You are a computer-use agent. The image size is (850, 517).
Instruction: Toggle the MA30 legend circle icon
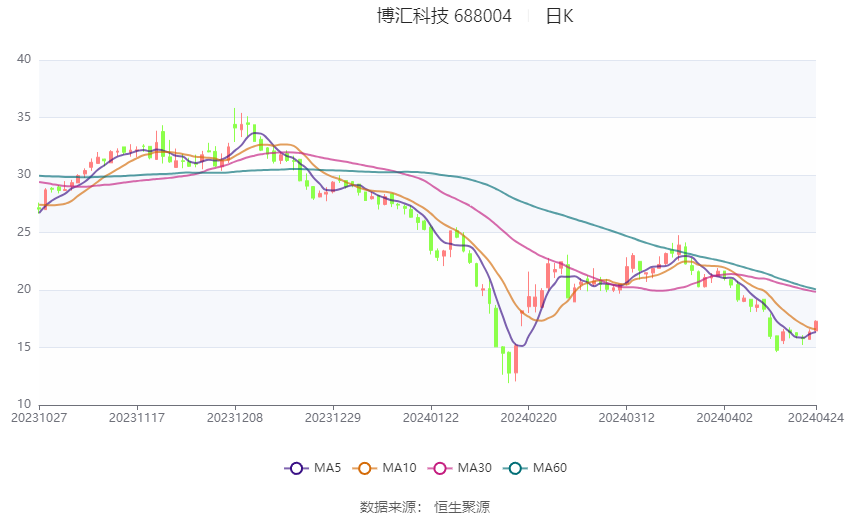pos(440,468)
